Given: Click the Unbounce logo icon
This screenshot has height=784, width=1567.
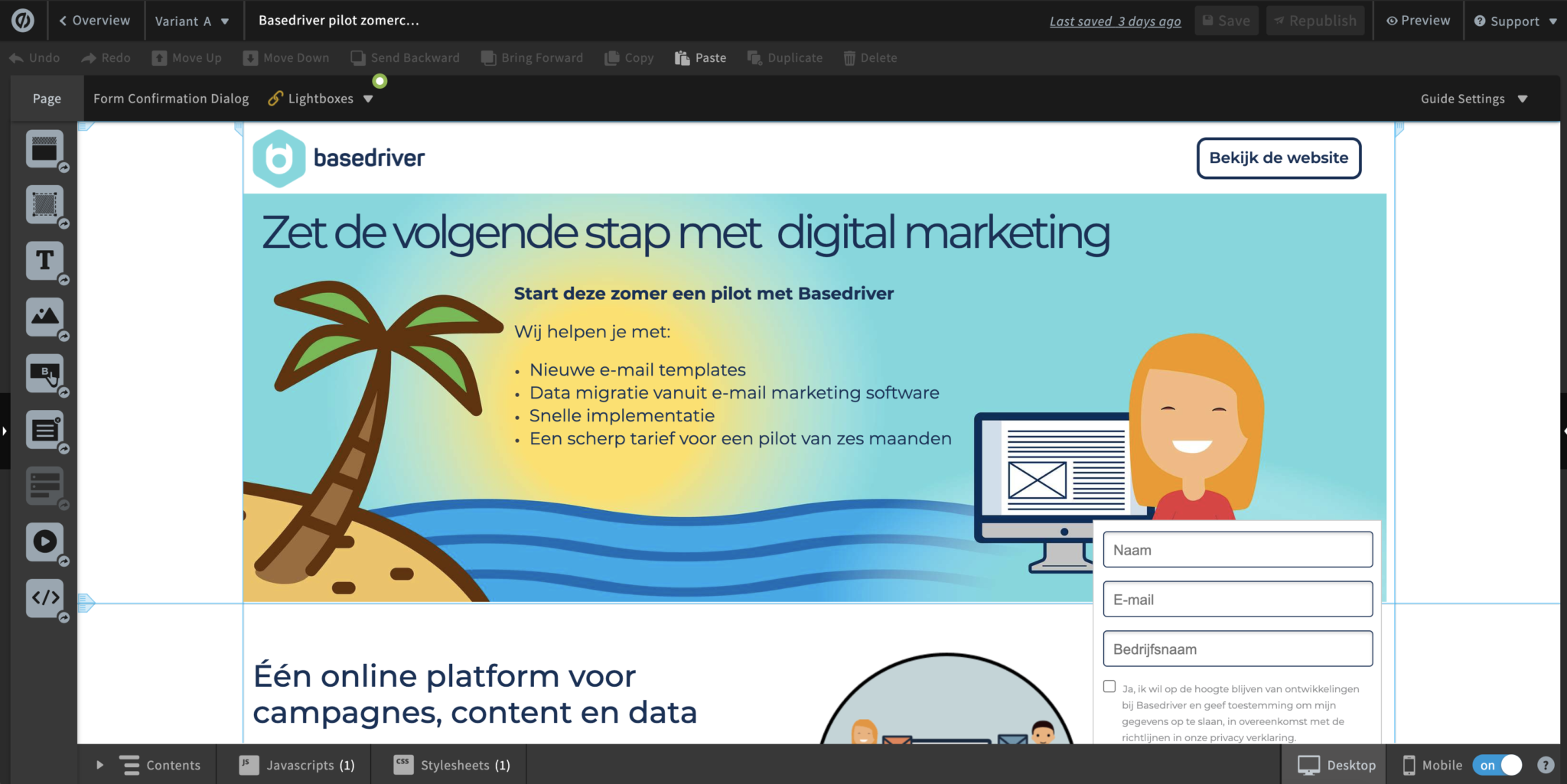Looking at the screenshot, I should click(22, 21).
